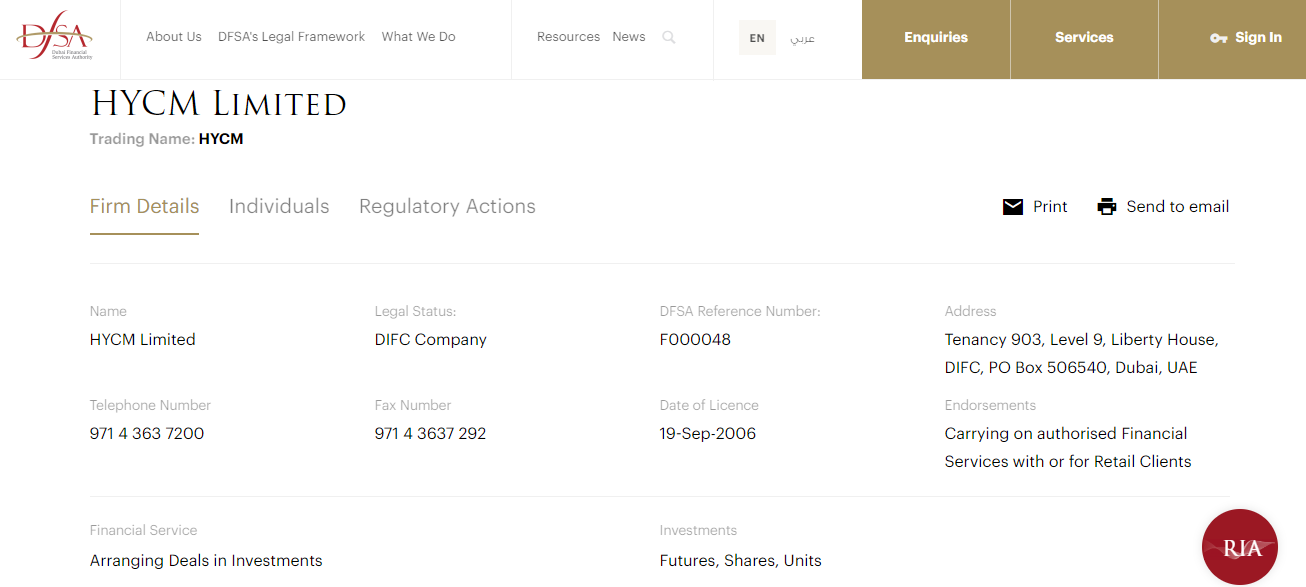Switch to the Regulatory Actions tab
Image resolution: width=1306 pixels, height=587 pixels.
coord(447,207)
